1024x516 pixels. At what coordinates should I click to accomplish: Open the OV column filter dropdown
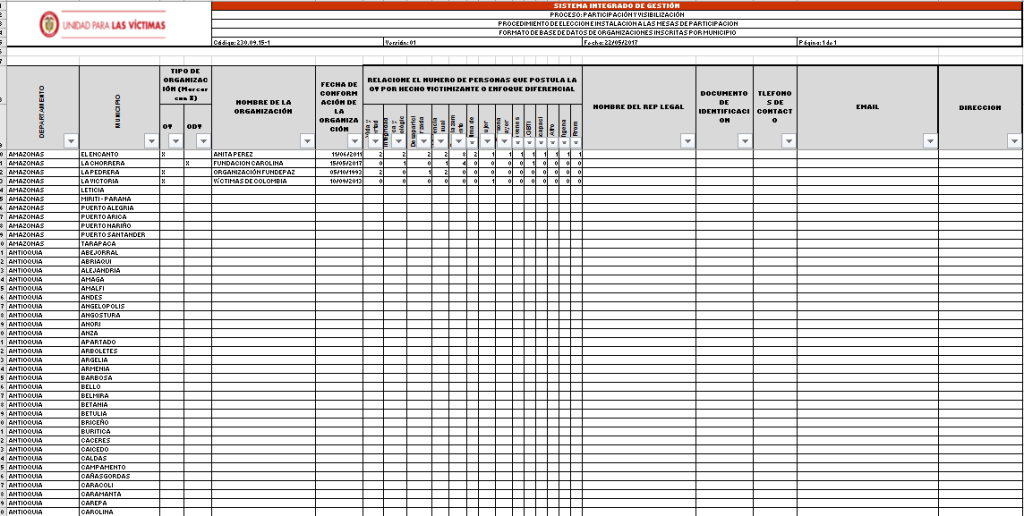176,141
